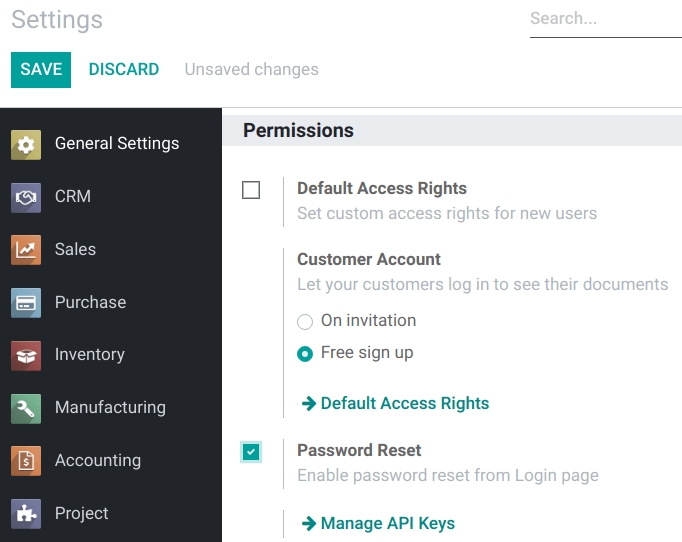Viewport: 682px width, 542px height.
Task: Open the Manage API Keys link
Action: (378, 524)
